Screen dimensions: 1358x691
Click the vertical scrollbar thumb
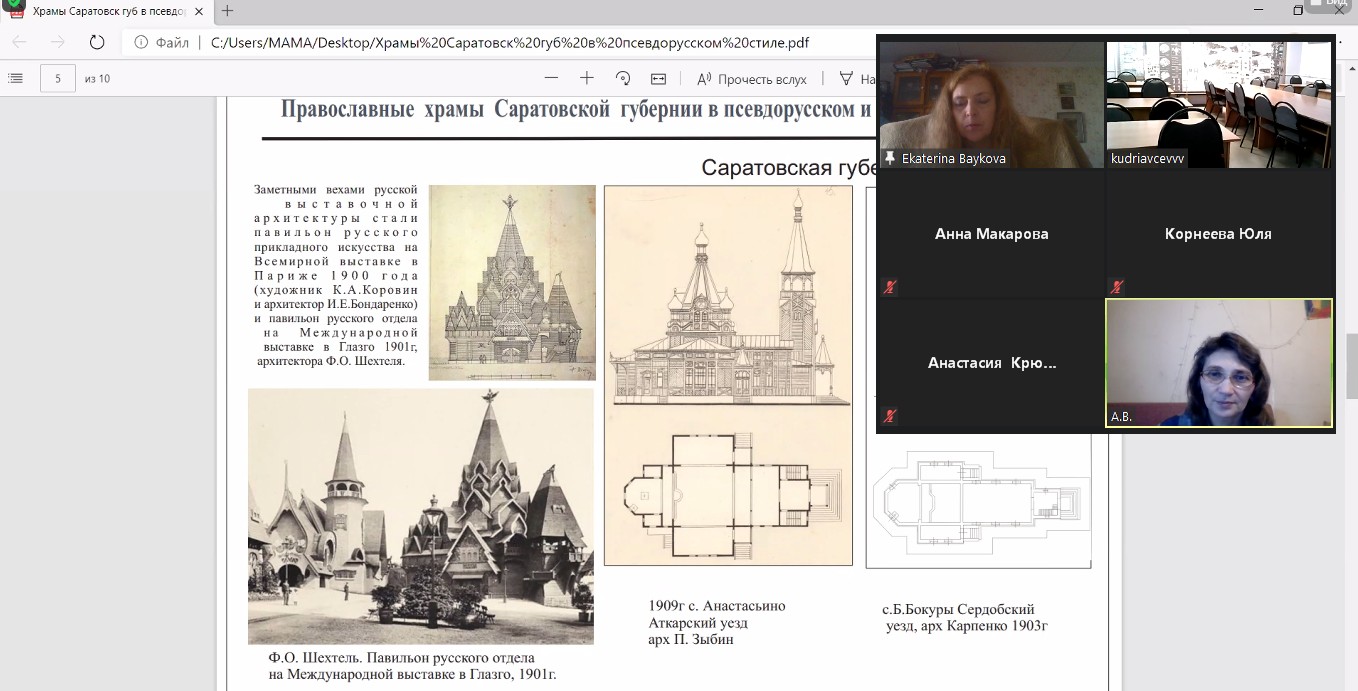click(1350, 365)
